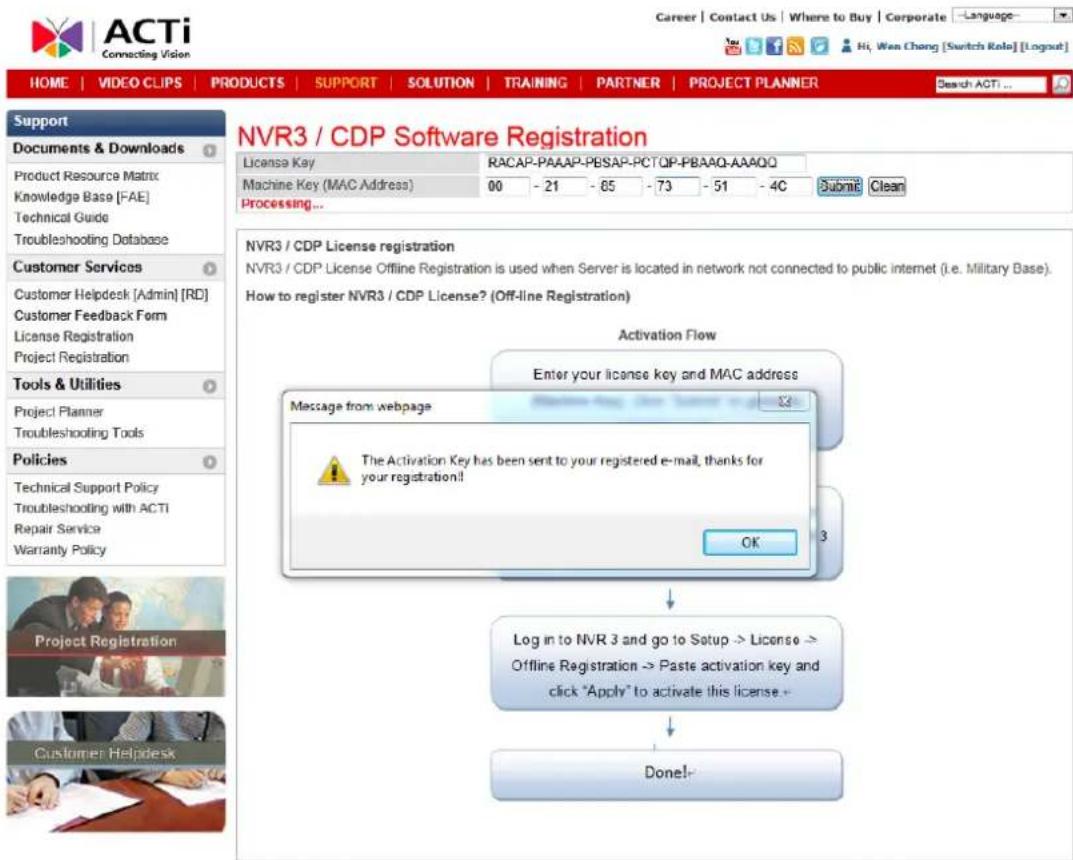Image resolution: width=1073 pixels, height=860 pixels.
Task: Open the SOLUTION menu
Action: click(441, 83)
